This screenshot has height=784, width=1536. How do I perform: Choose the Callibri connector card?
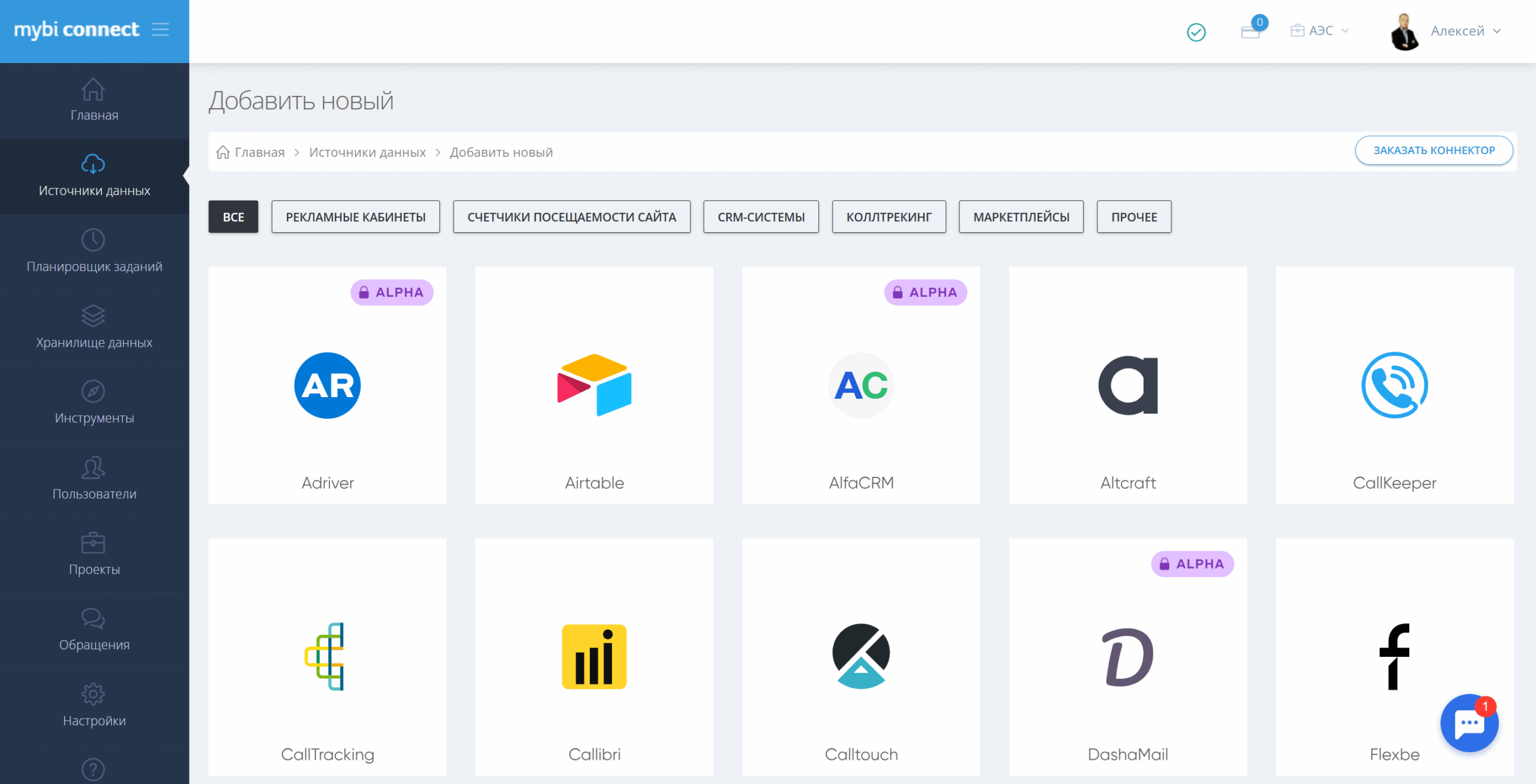point(594,657)
